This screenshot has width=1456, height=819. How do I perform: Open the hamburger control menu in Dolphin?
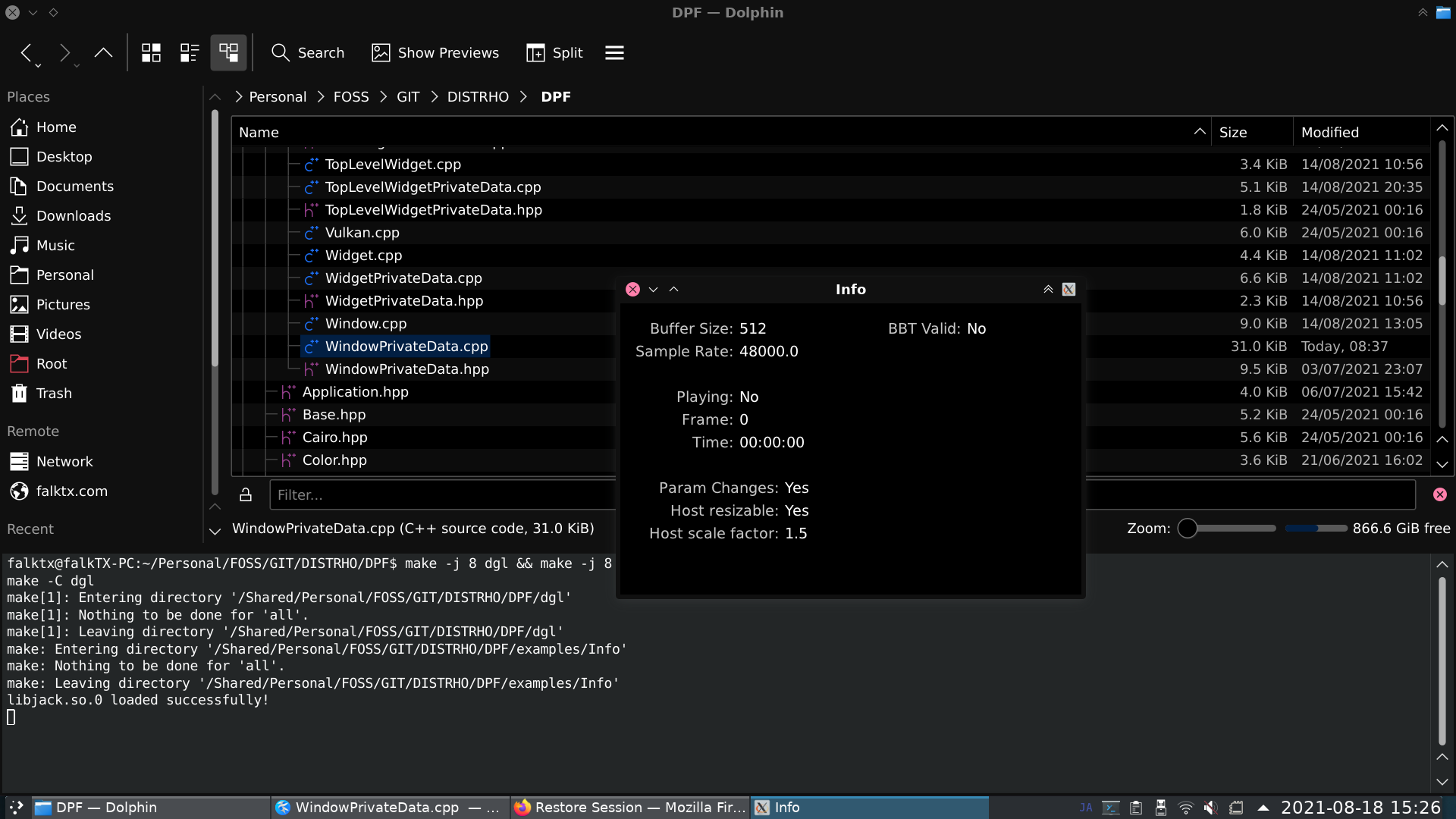coord(613,52)
